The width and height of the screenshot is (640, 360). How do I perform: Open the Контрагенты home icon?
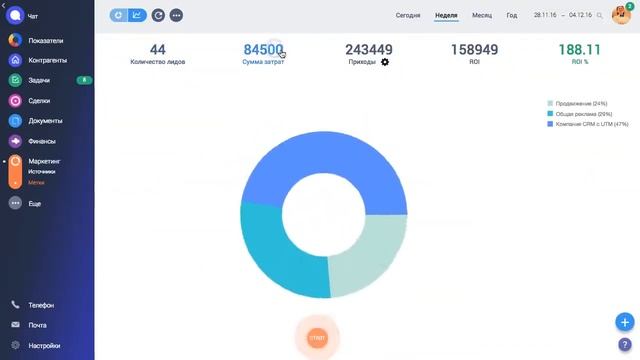15,60
